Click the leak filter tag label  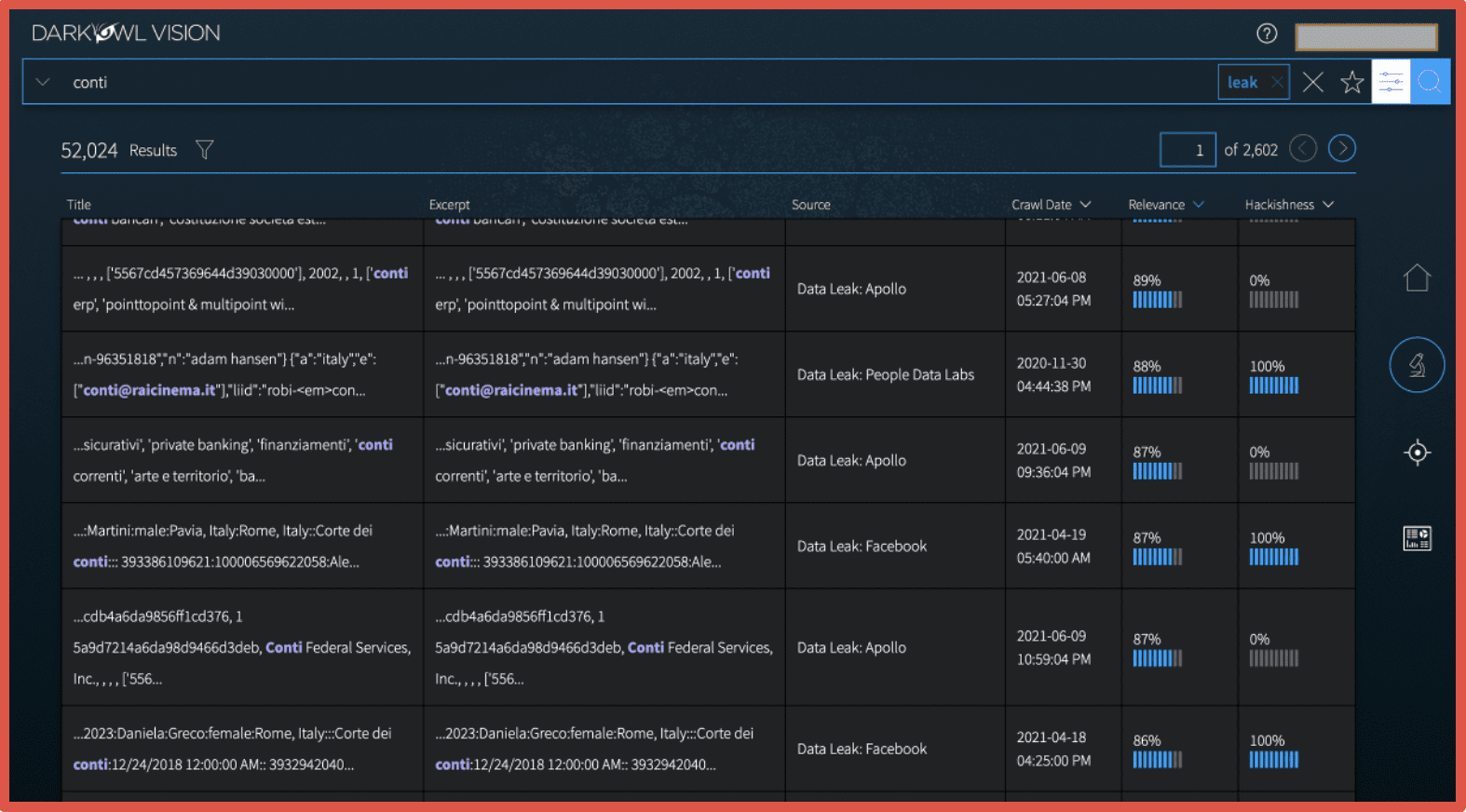tap(1242, 82)
